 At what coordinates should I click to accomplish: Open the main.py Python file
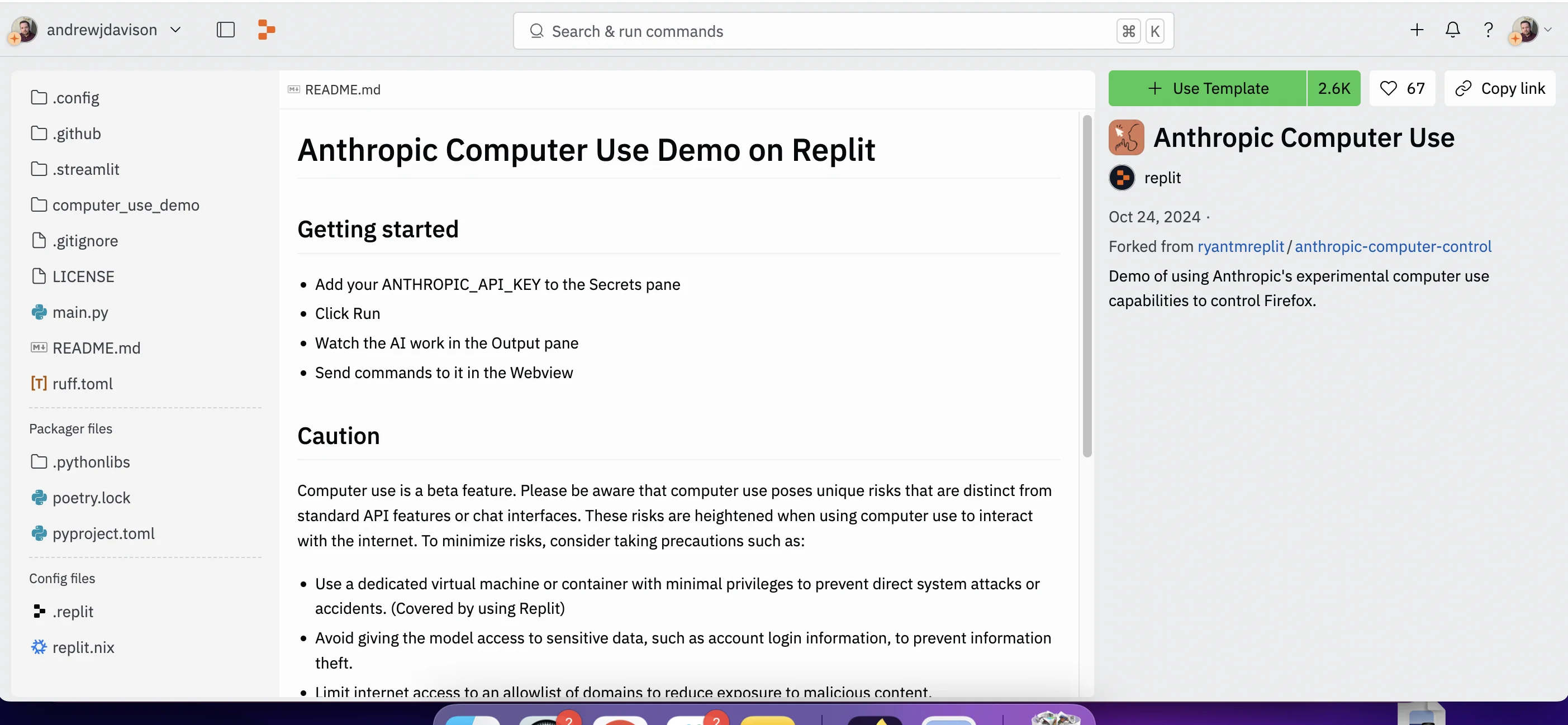click(x=80, y=313)
